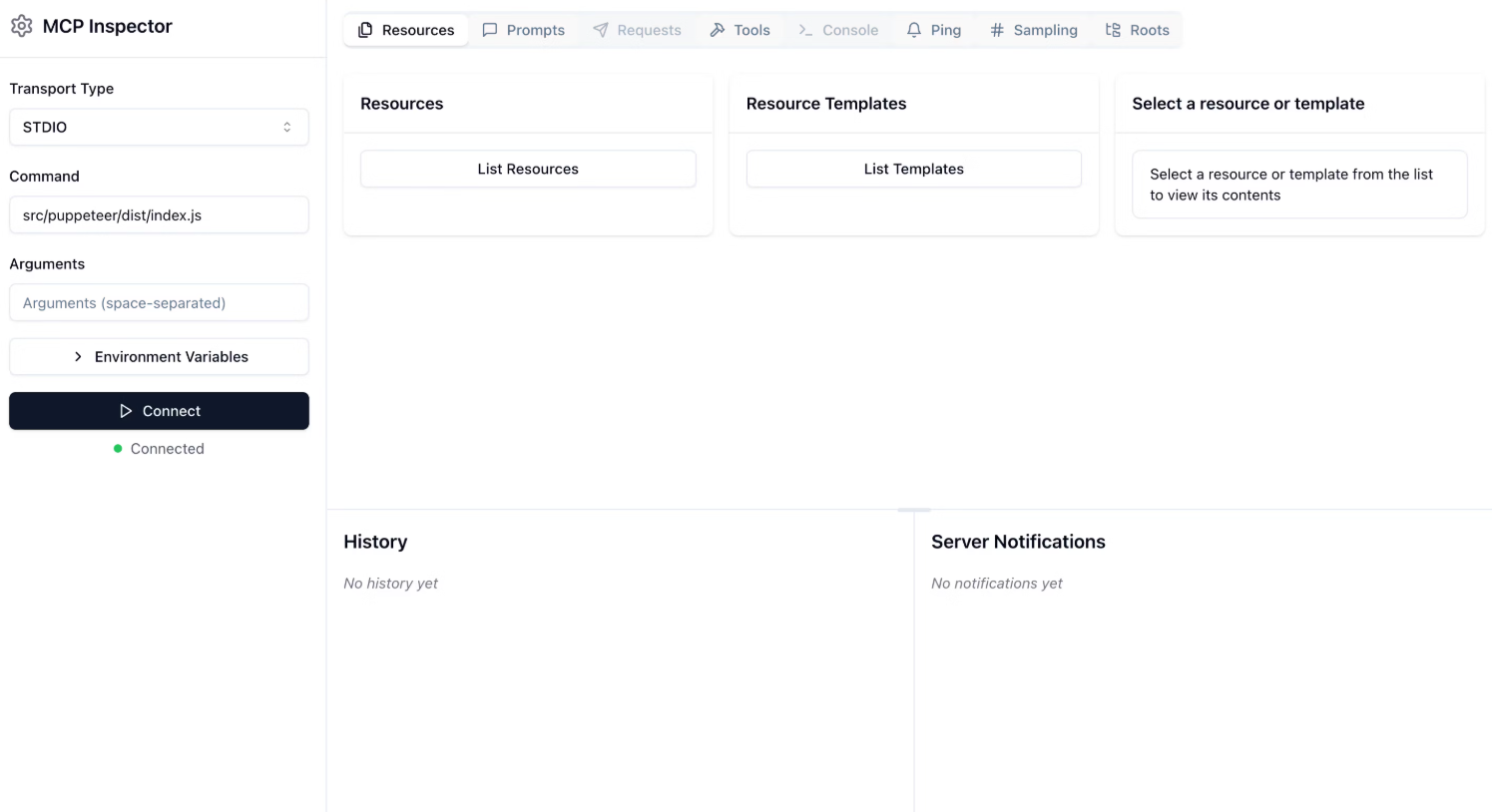This screenshot has height=812, width=1492.
Task: Click the List Templates button
Action: coord(914,169)
